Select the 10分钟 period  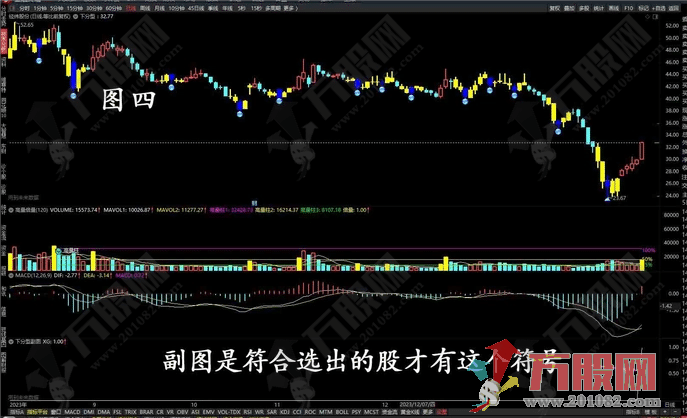point(177,8)
